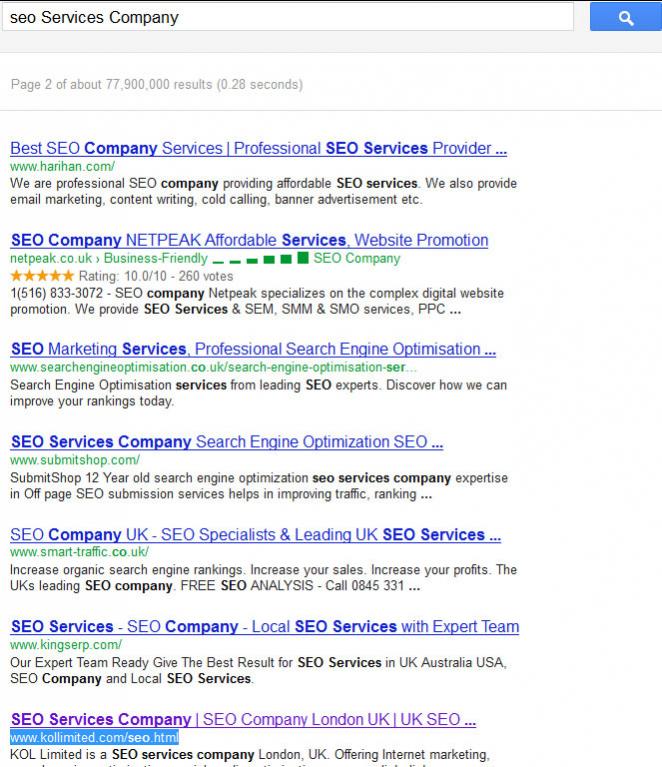This screenshot has height=767, width=662.
Task: Click snippet 'Our Expert Team Ready Give The Best'
Action: pyautogui.click(x=258, y=671)
